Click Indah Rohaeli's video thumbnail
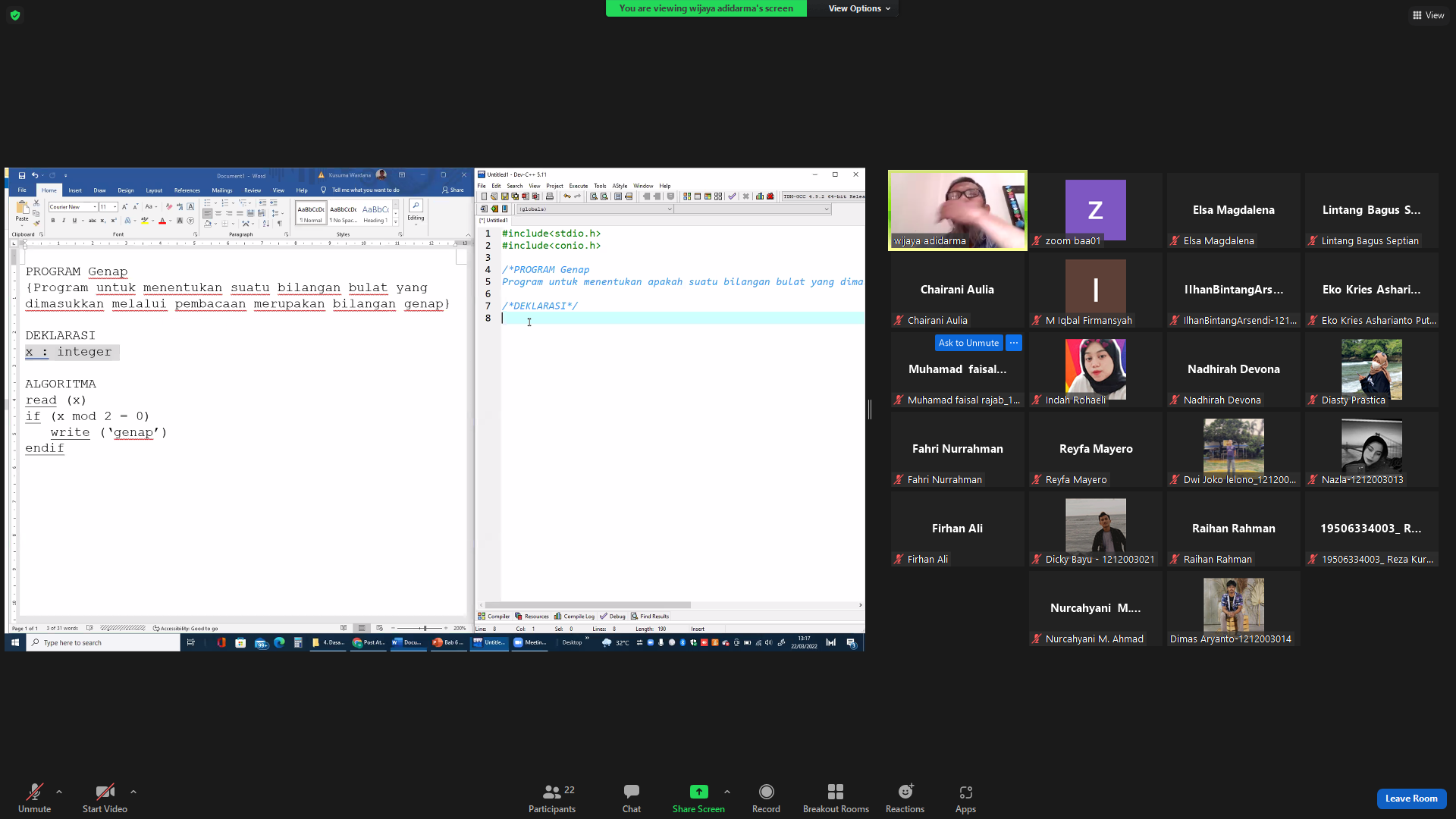The height and width of the screenshot is (819, 1456). point(1096,369)
